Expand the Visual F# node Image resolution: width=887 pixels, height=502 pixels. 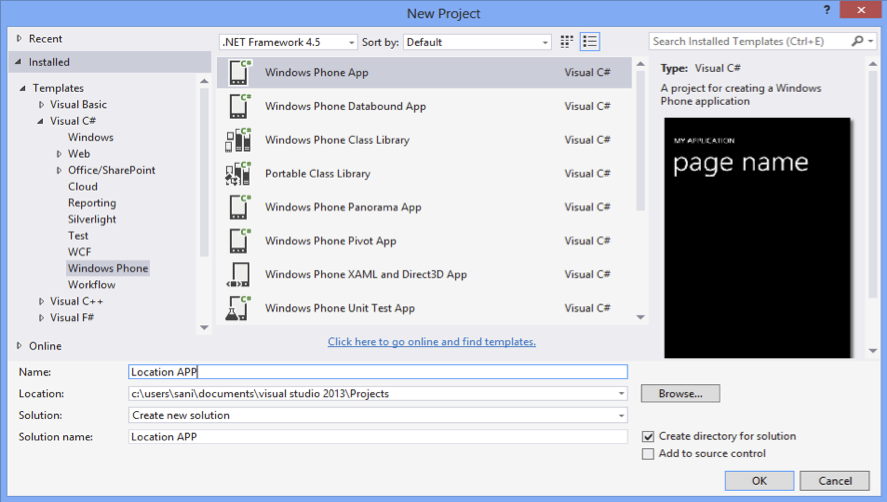(41, 317)
